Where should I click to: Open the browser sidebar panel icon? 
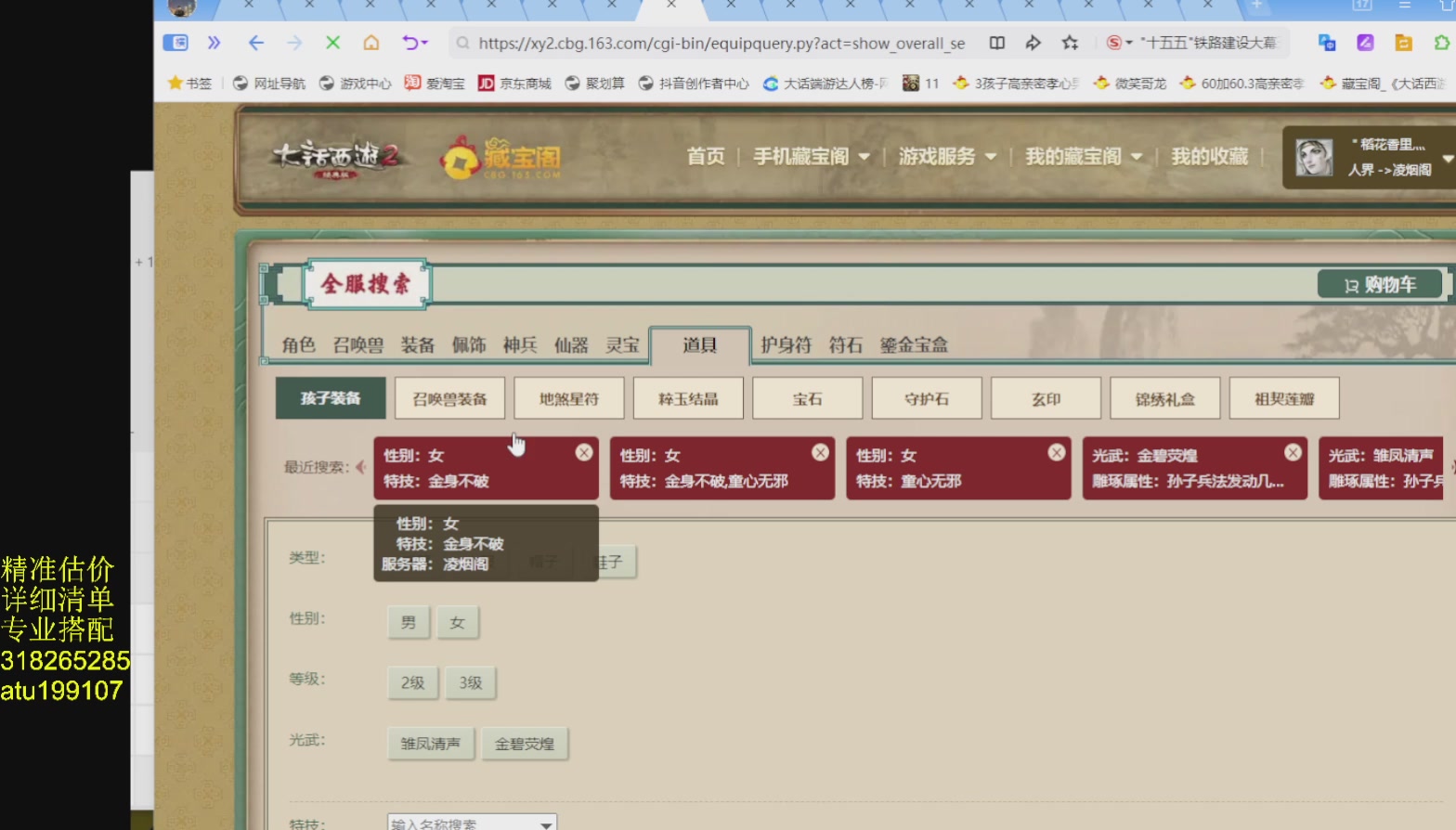(175, 43)
